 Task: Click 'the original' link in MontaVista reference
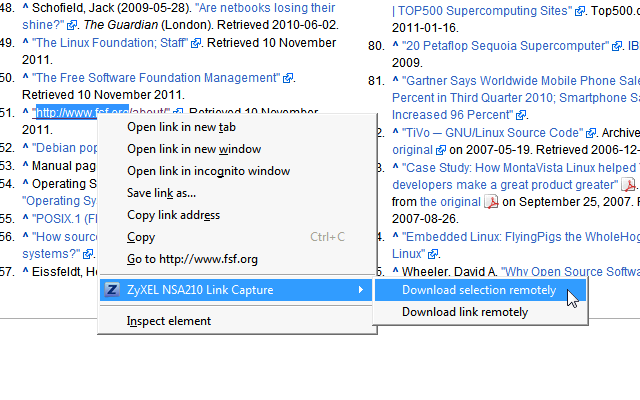(450, 202)
